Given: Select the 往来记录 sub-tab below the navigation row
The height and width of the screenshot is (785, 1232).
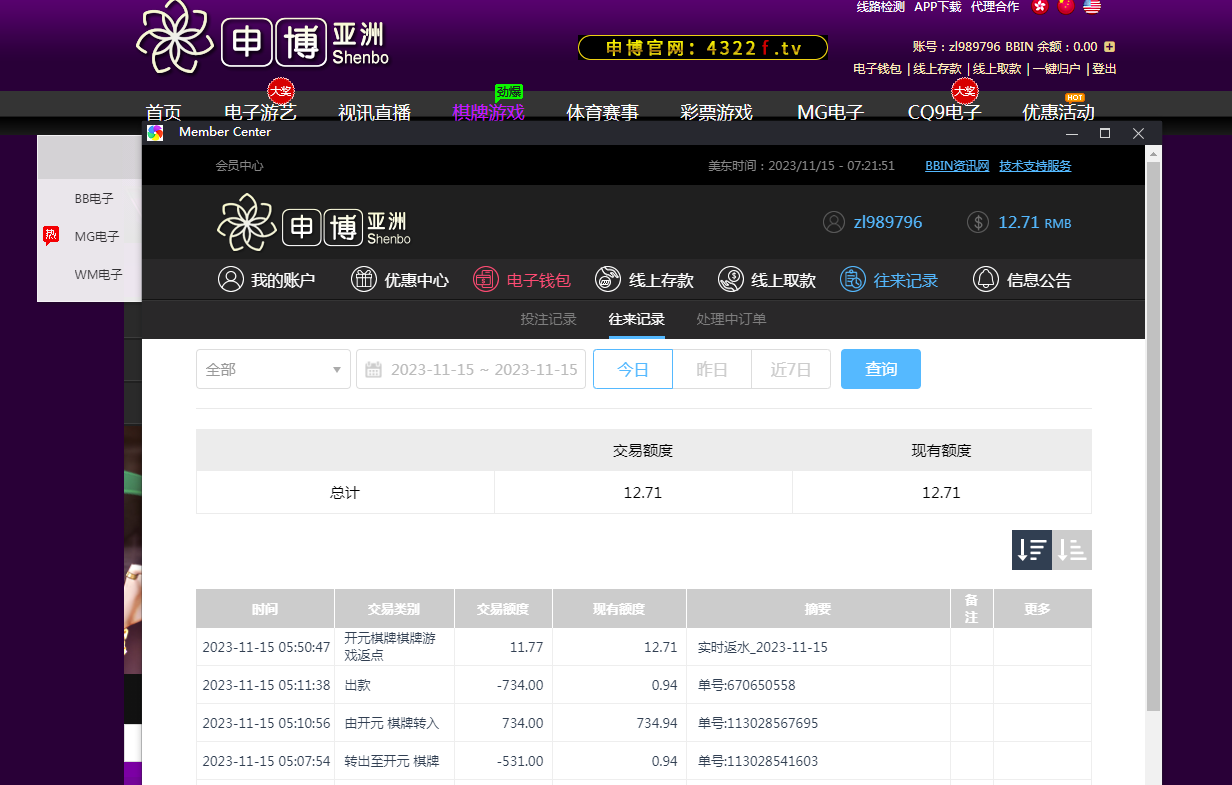Looking at the screenshot, I should click(637, 320).
